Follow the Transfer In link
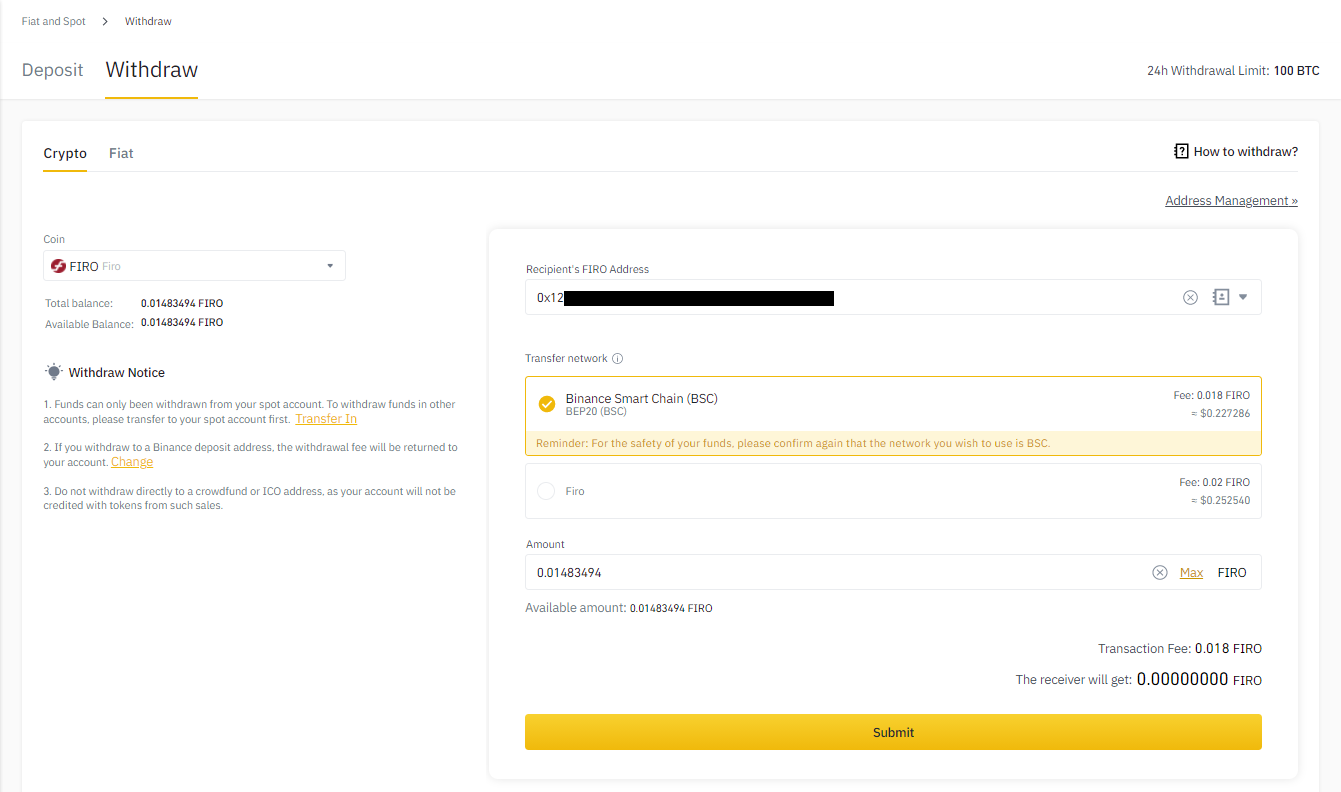 [x=326, y=419]
